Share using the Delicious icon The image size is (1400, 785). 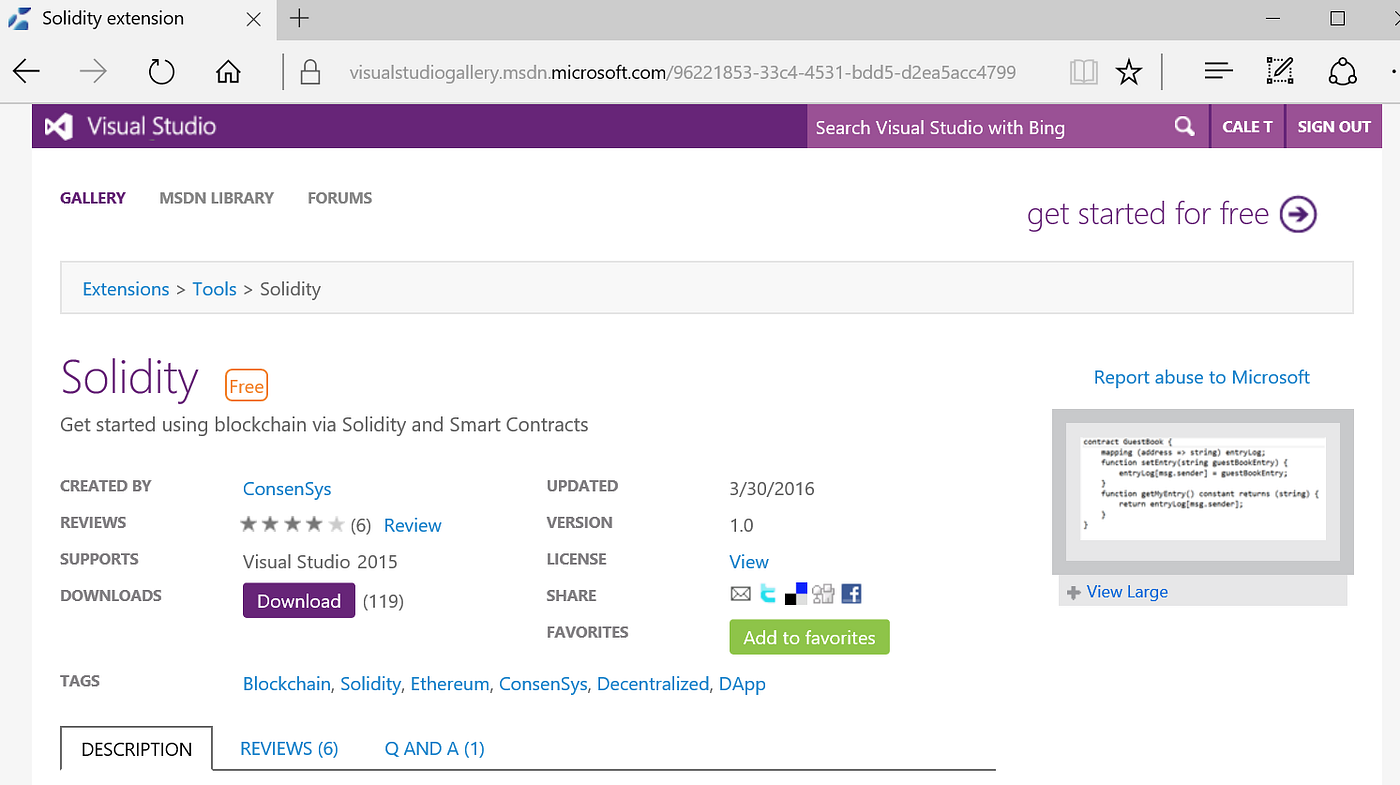795,593
